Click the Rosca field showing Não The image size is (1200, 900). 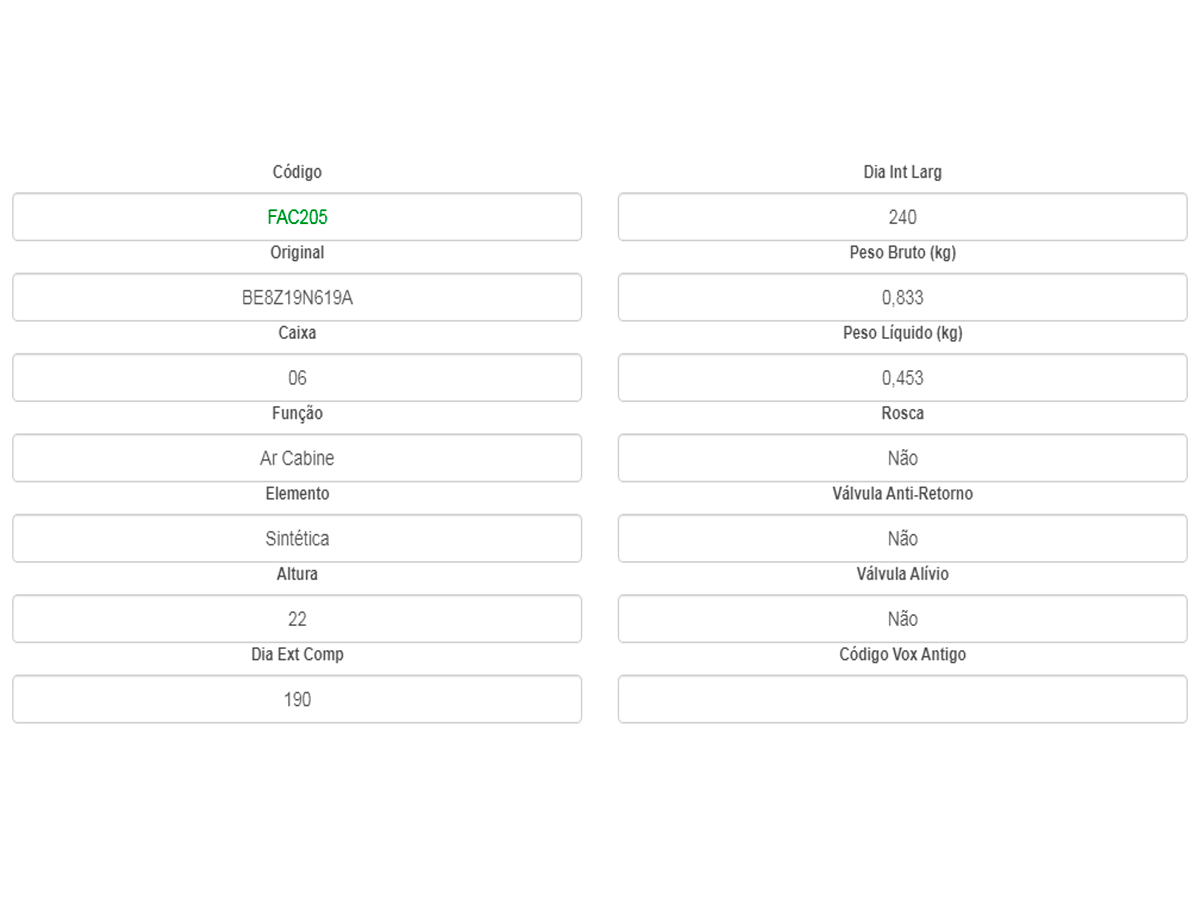pyautogui.click(x=902, y=458)
